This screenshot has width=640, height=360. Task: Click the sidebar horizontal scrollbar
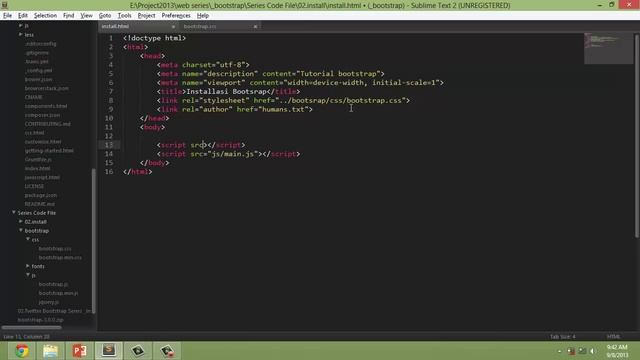coord(31,327)
